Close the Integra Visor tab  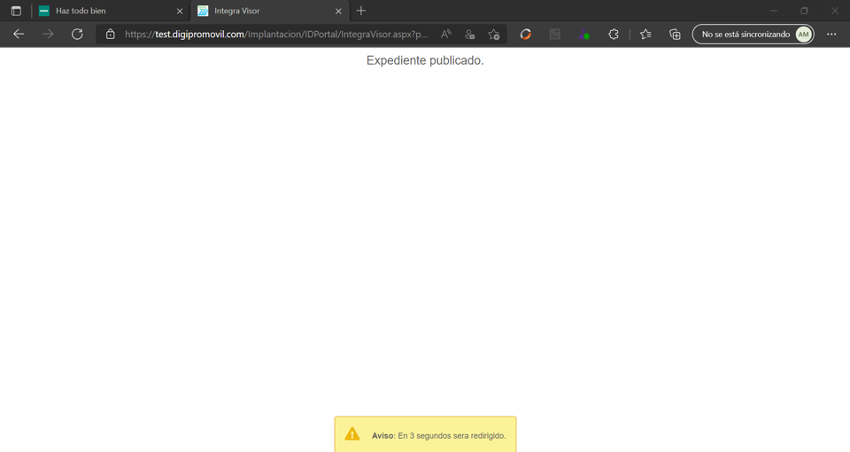click(339, 11)
